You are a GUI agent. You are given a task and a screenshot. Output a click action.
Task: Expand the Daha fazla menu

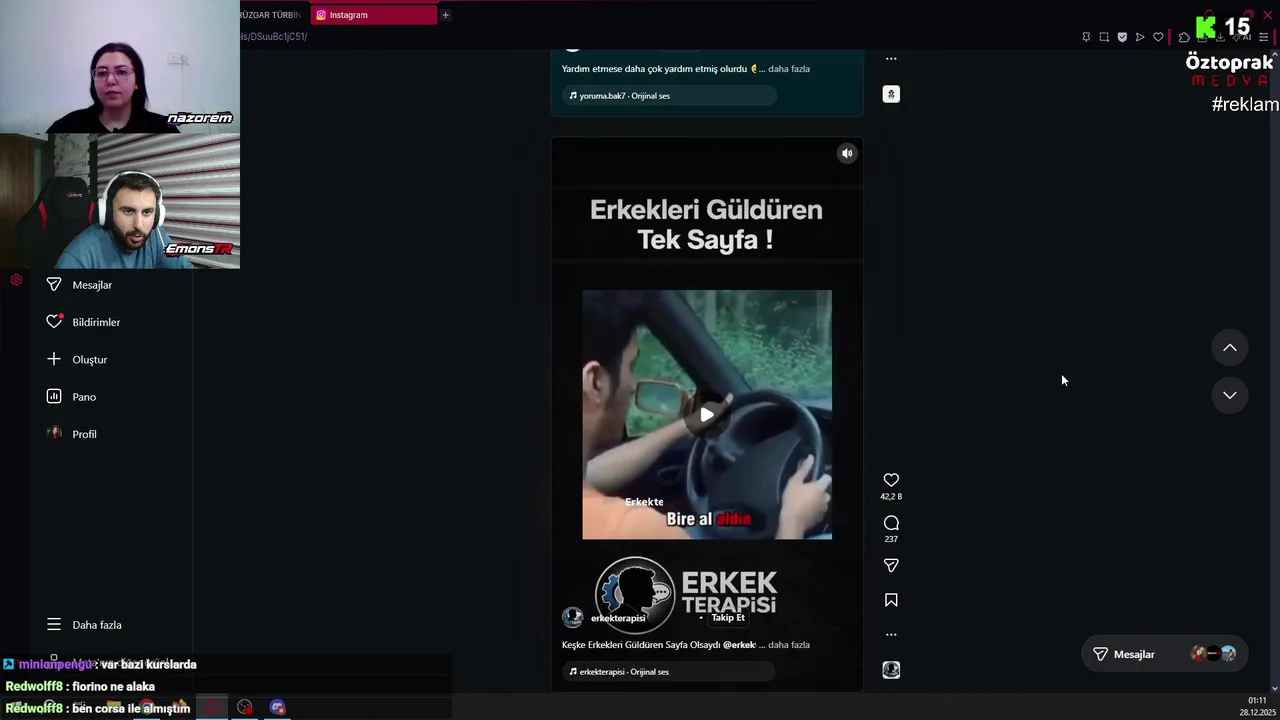(97, 625)
